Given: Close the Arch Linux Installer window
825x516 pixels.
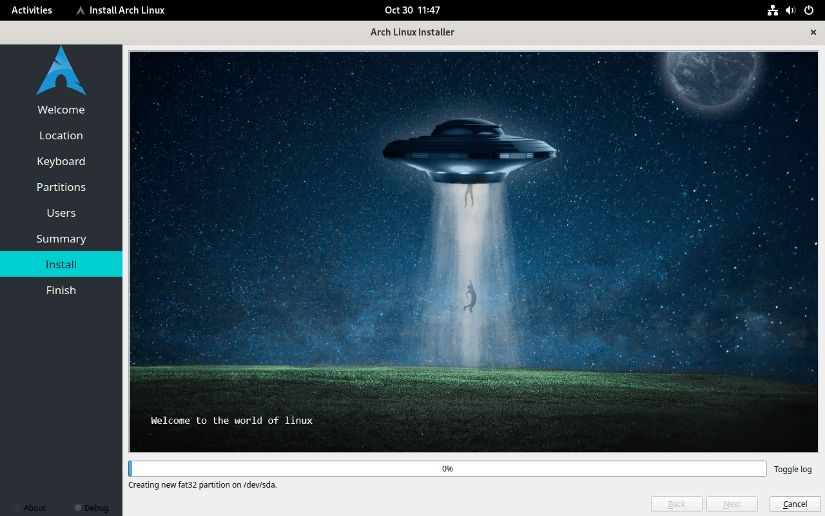Looking at the screenshot, I should (x=813, y=32).
